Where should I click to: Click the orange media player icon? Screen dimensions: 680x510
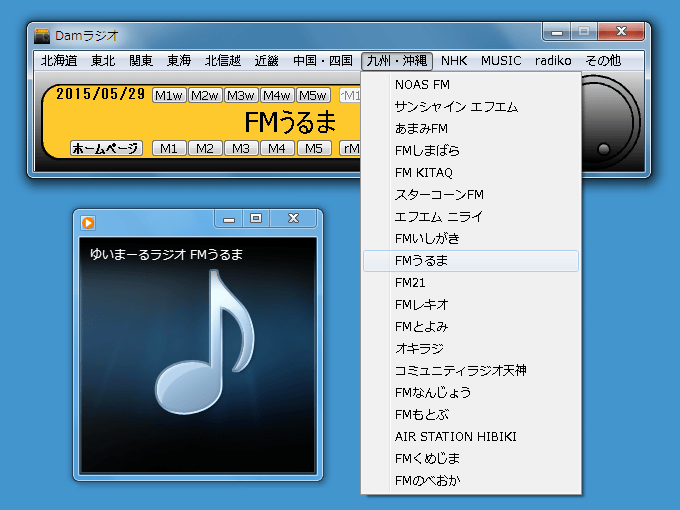pyautogui.click(x=88, y=223)
